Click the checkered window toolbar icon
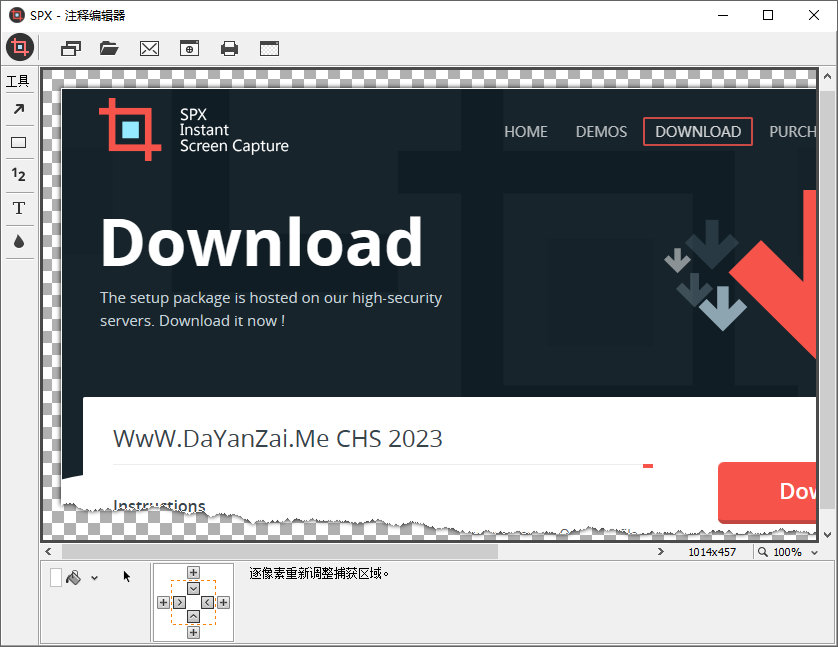Screen dimensions: 838x647 click(x=269, y=49)
